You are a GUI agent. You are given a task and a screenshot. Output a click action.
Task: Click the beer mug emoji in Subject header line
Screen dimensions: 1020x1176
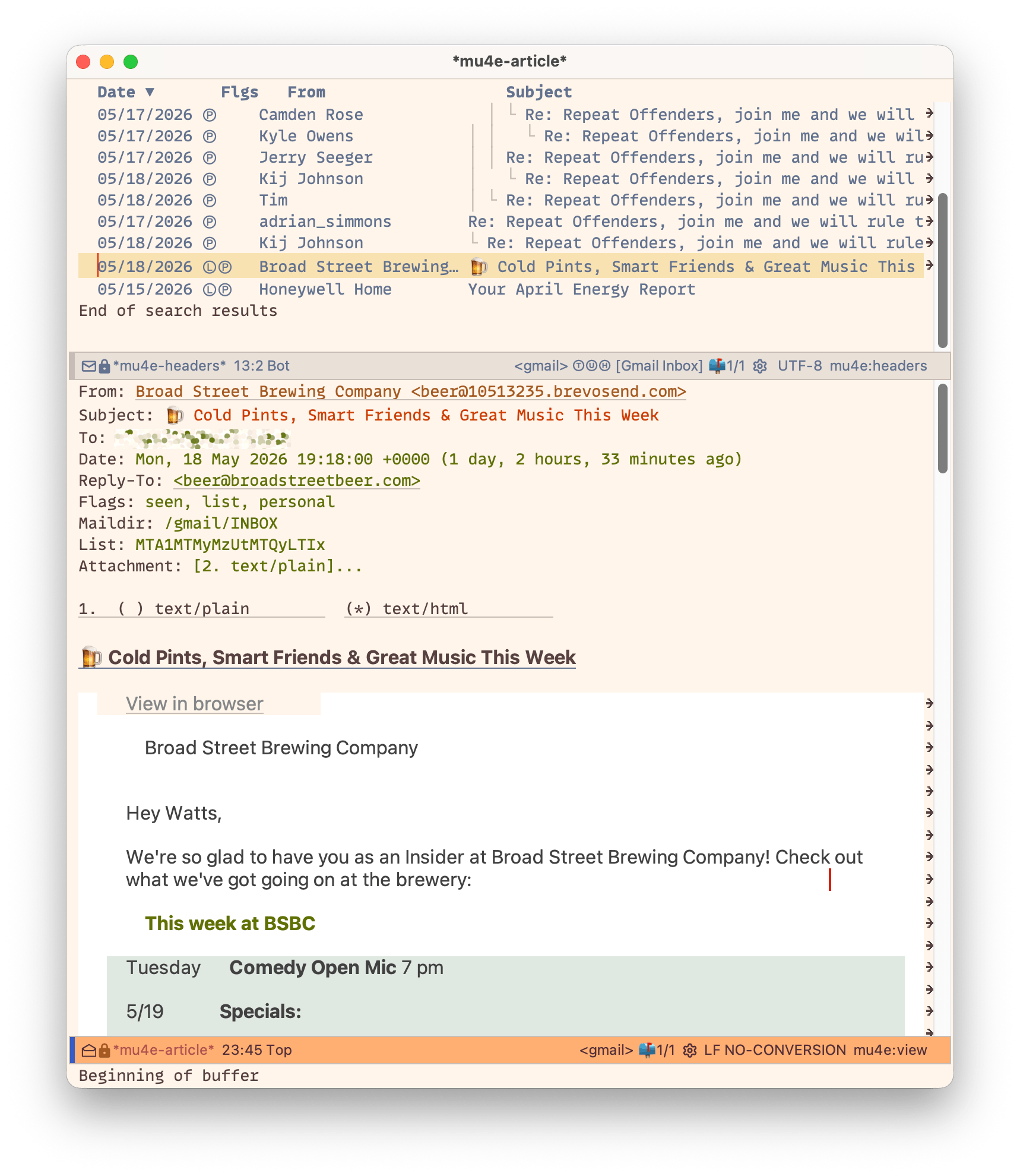click(x=175, y=415)
